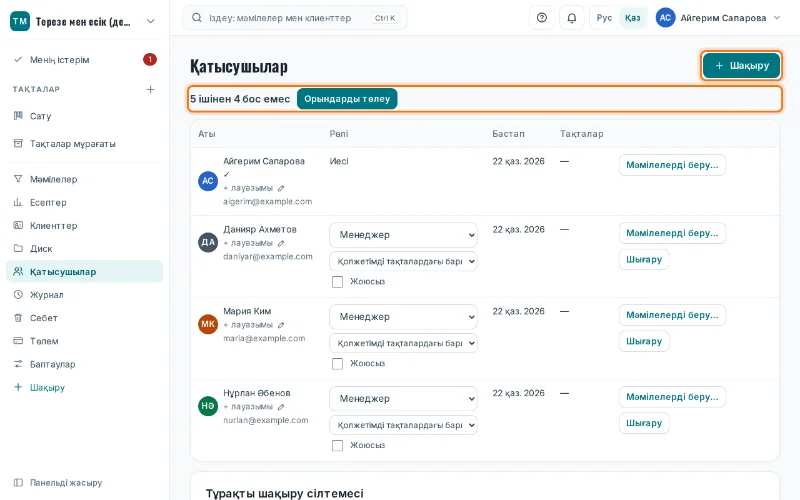Click Мәмілелерді беру for Данияр Ахметов
The image size is (800, 500).
point(672,233)
